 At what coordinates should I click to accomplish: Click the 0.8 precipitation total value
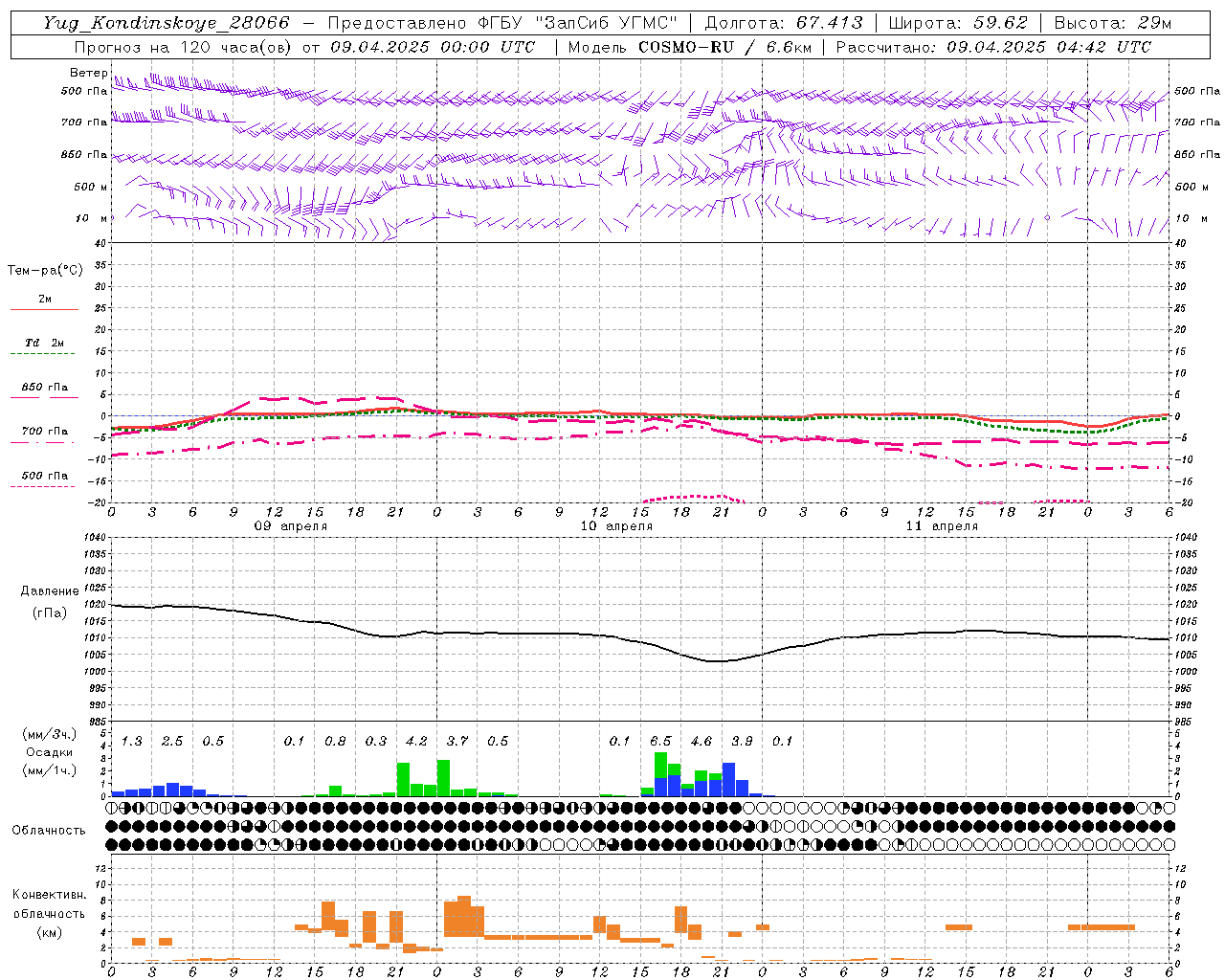(335, 741)
